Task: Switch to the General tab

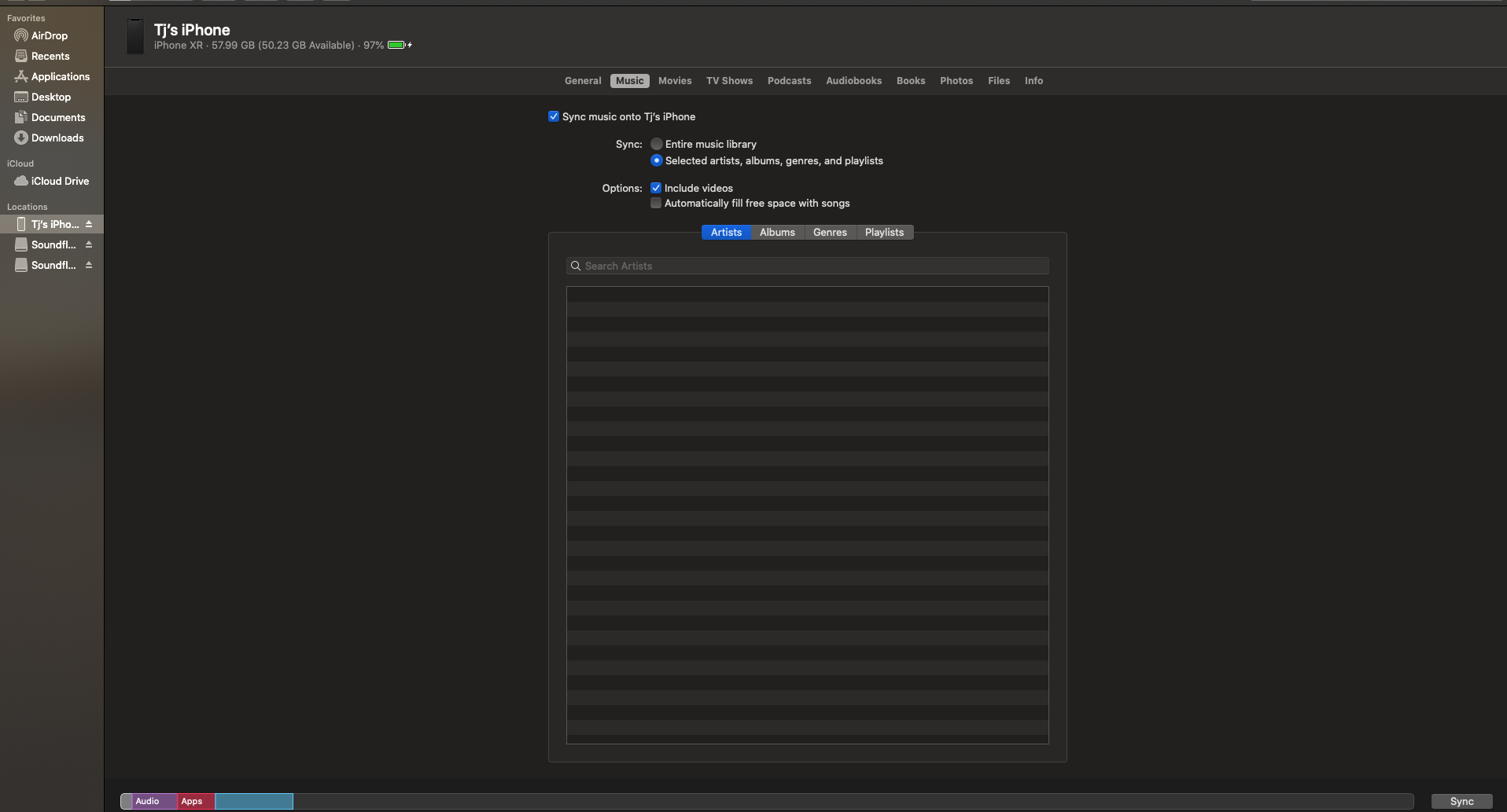Action: tap(583, 81)
